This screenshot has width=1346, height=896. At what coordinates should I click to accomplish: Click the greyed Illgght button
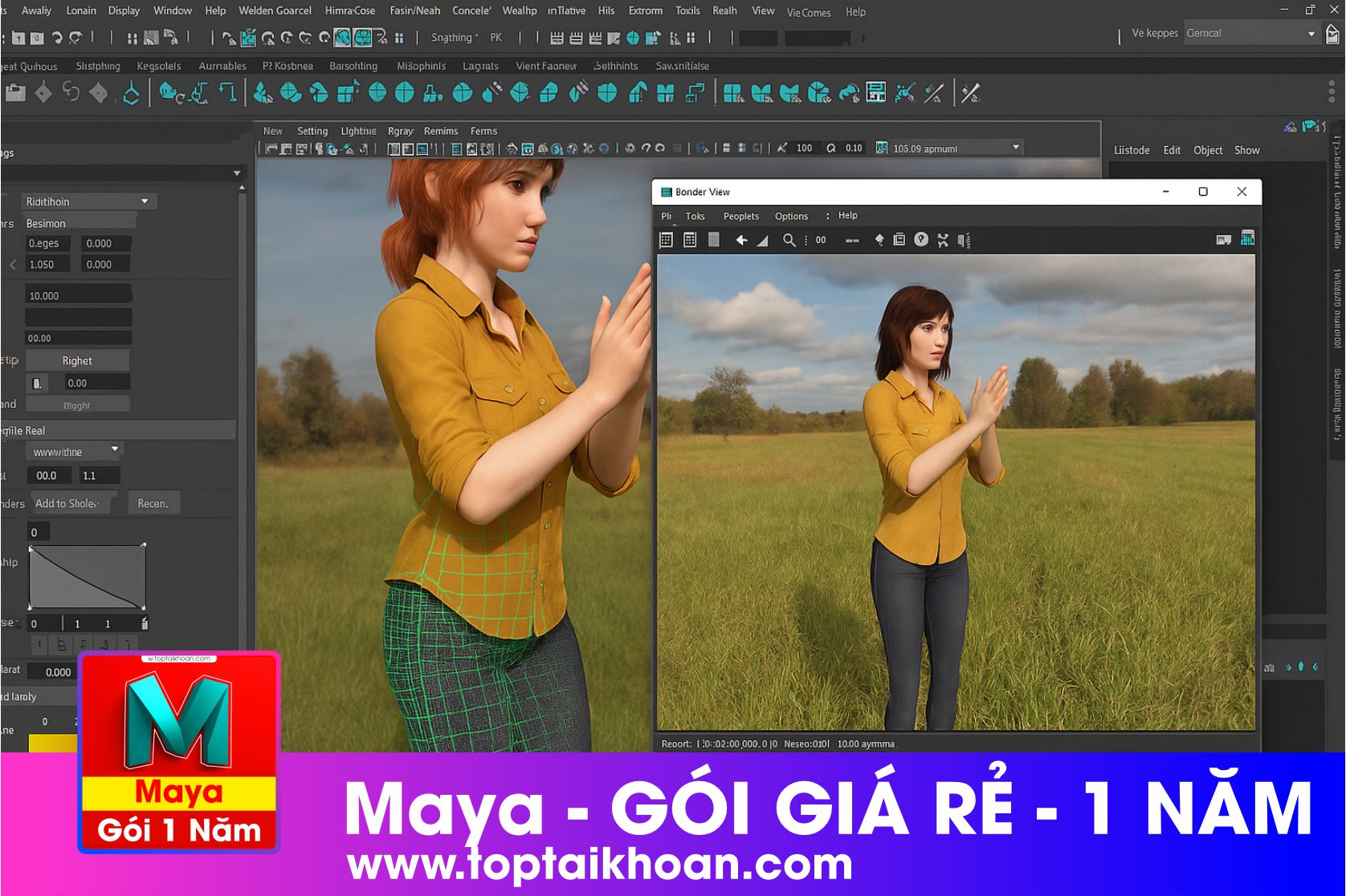77,405
